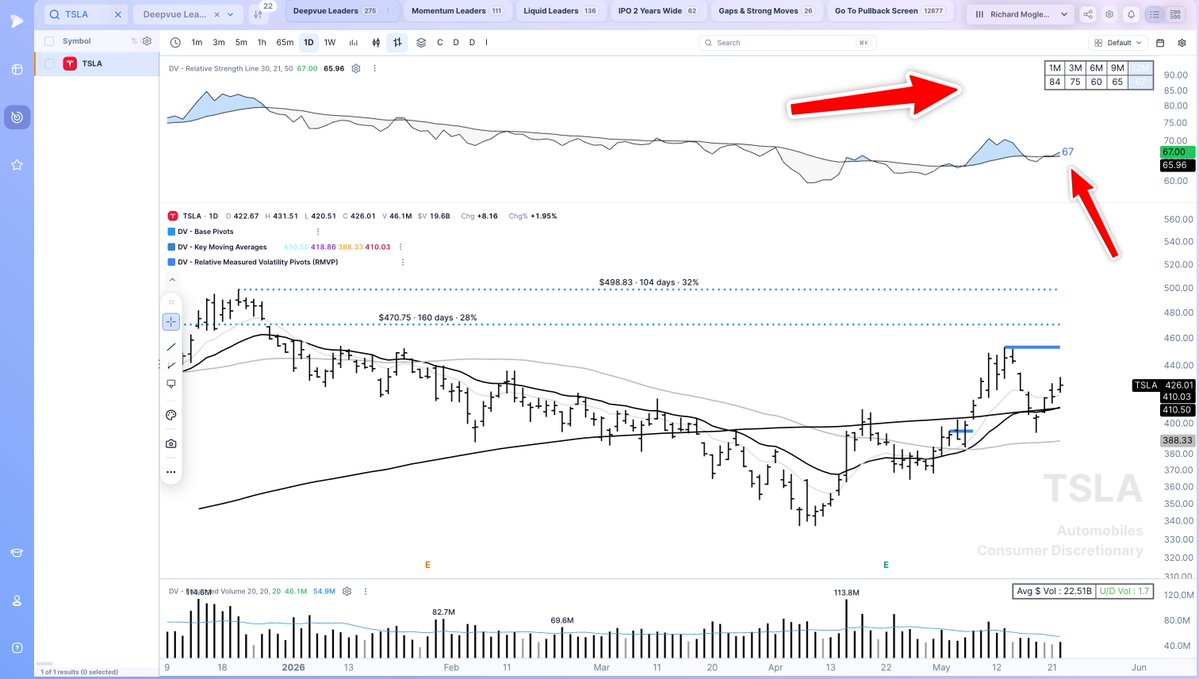Toggle DV - Base Pivots visibility box
This screenshot has width=1199, height=679.
171,232
